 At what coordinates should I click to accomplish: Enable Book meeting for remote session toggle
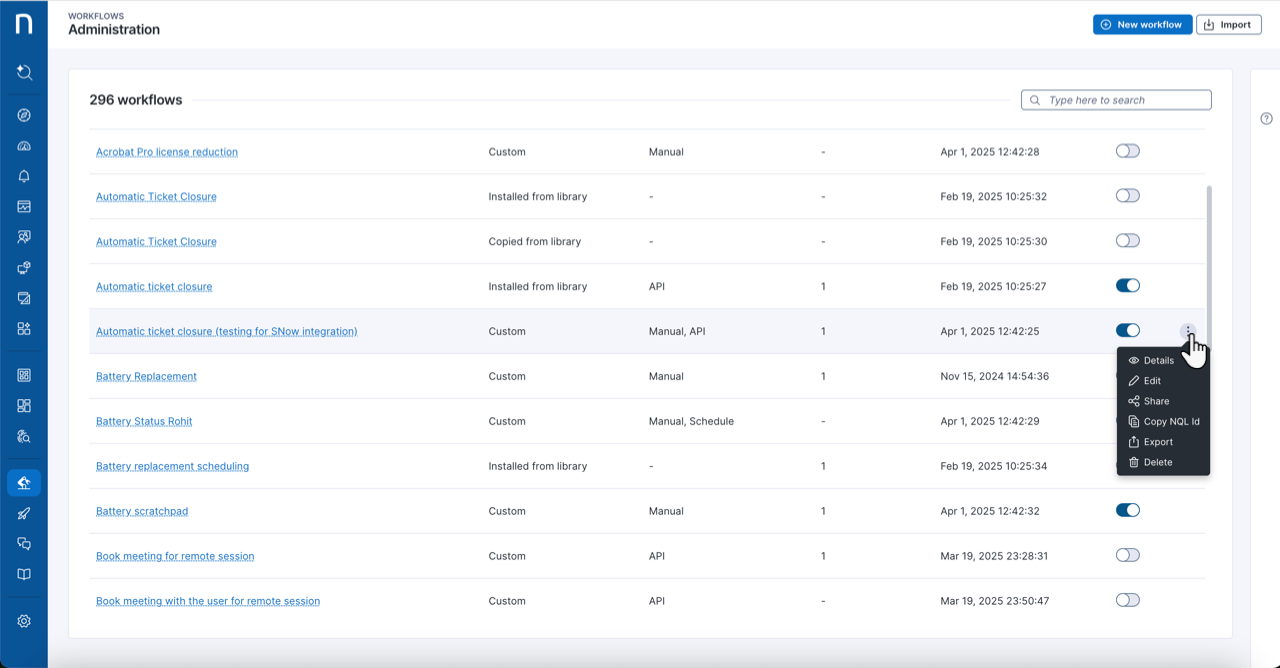1127,555
